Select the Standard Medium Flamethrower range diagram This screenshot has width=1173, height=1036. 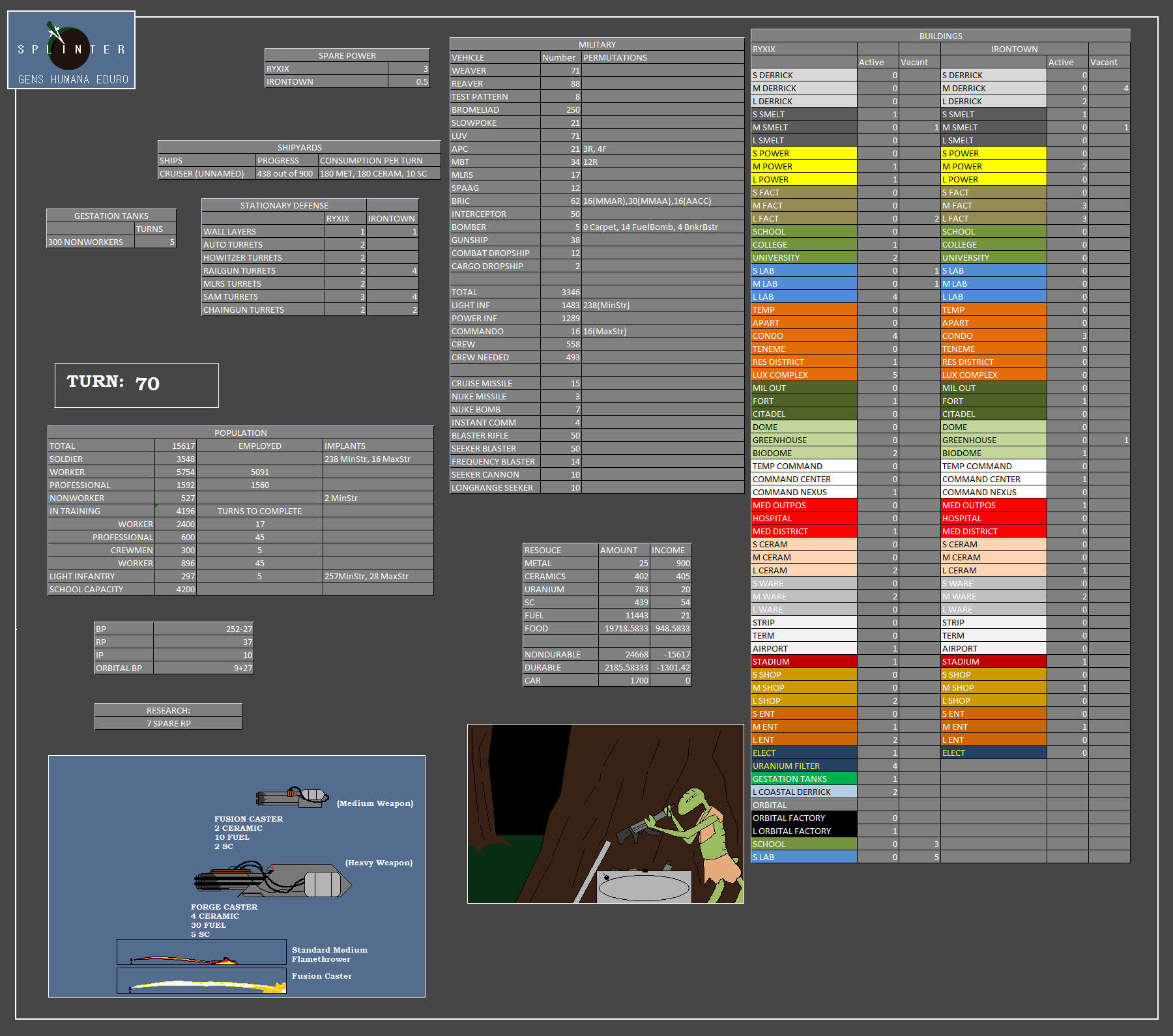click(x=201, y=952)
